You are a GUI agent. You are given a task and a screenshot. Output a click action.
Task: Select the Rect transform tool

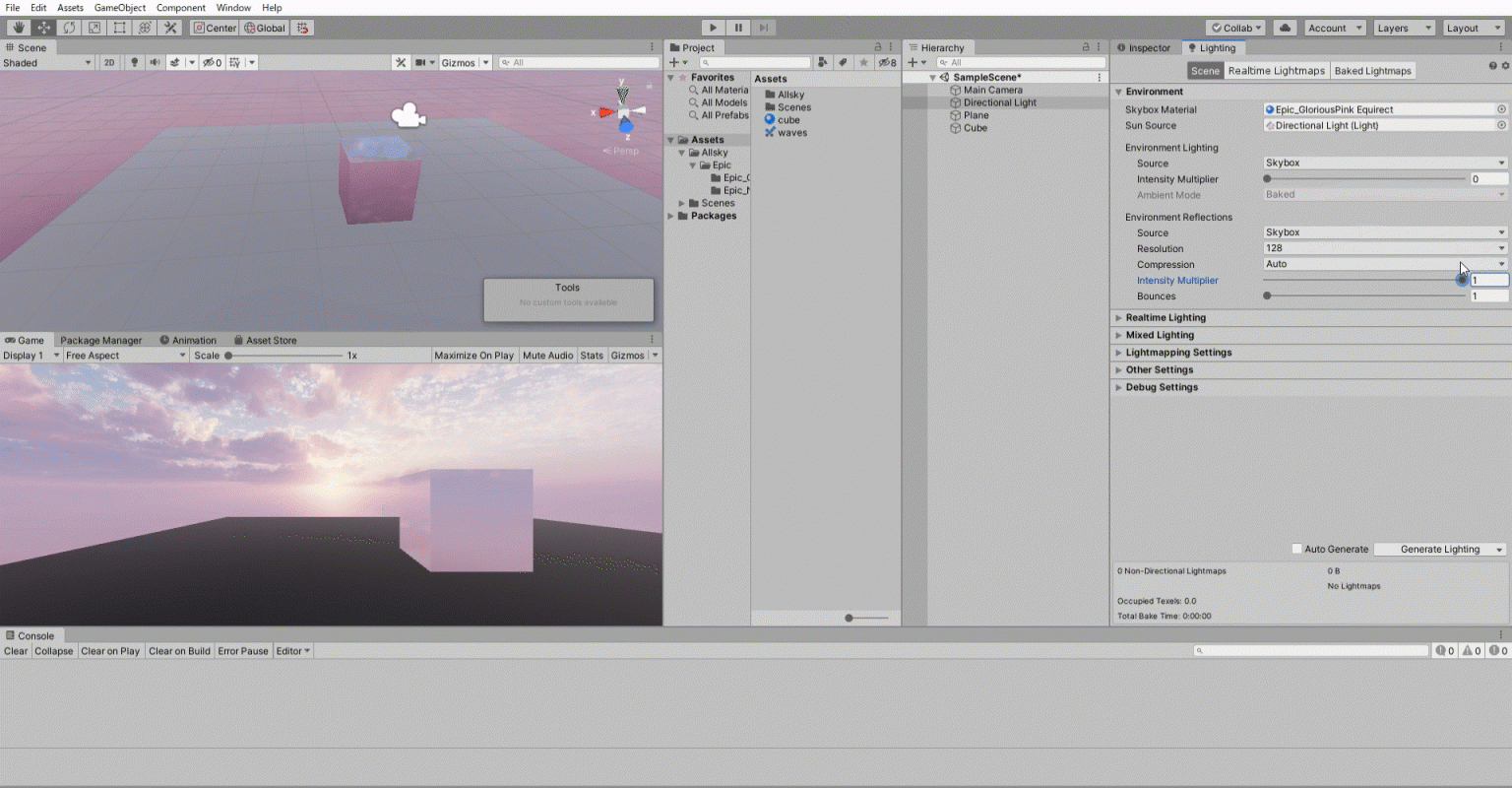[x=119, y=27]
